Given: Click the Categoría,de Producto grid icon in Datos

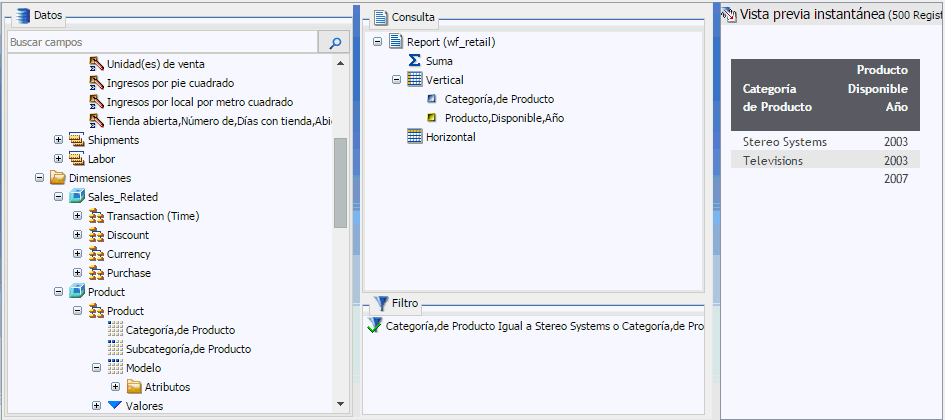Looking at the screenshot, I should click(115, 330).
